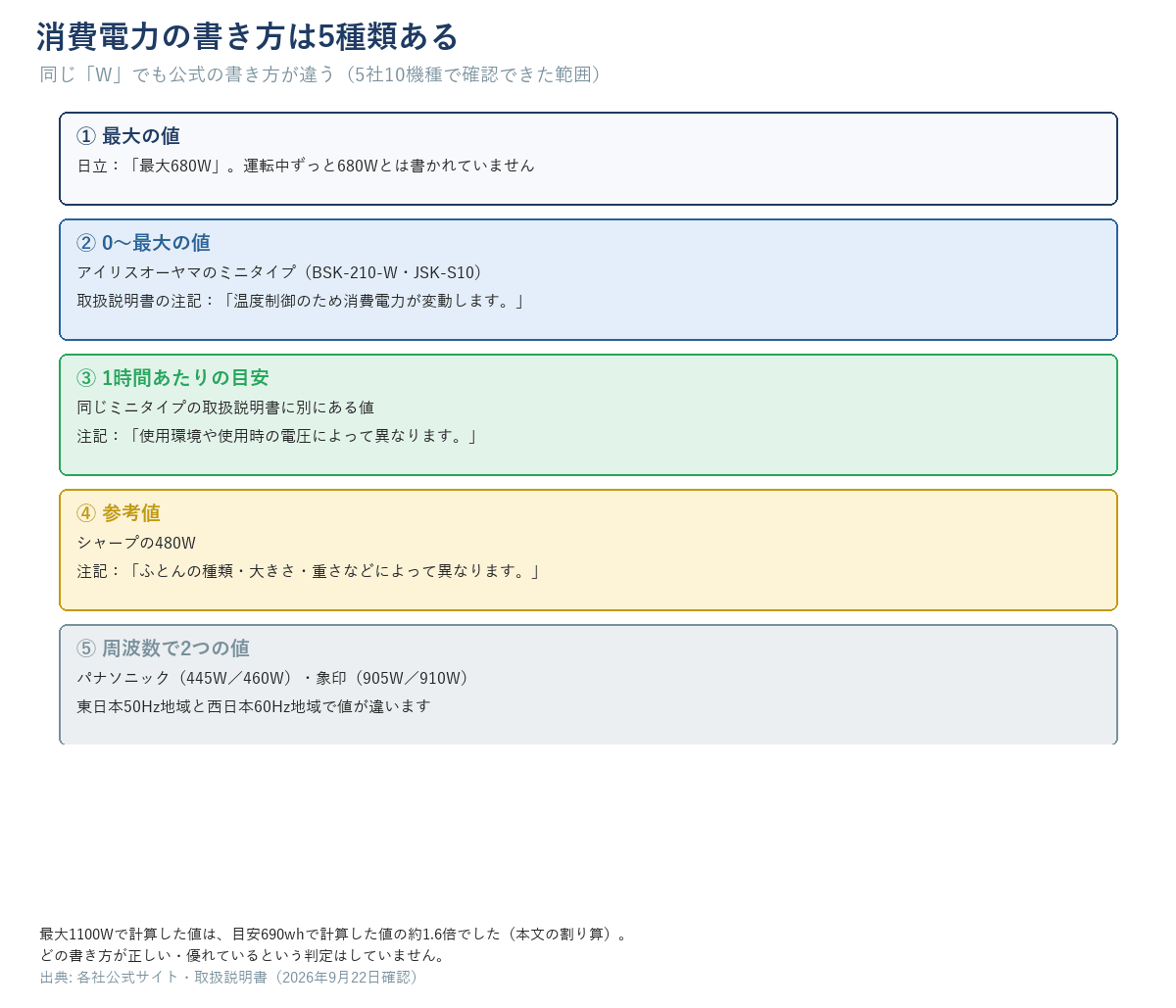This screenshot has width=1176, height=1008.
Task: Click the title 消費電力の書き方は5種類ある
Action: (247, 36)
